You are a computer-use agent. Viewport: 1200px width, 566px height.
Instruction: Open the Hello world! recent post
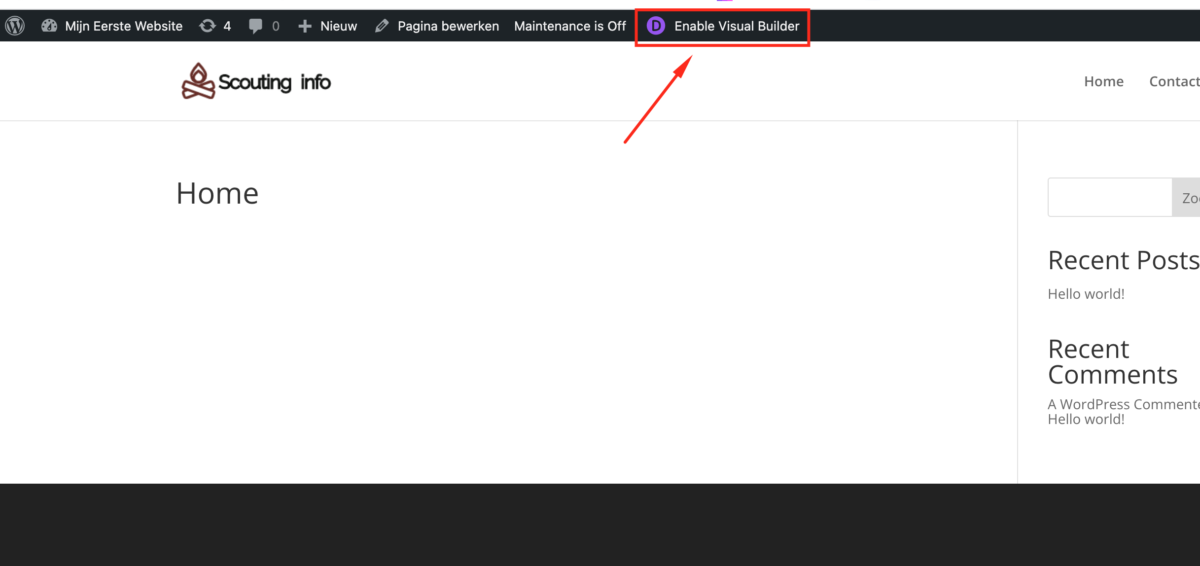point(1086,294)
